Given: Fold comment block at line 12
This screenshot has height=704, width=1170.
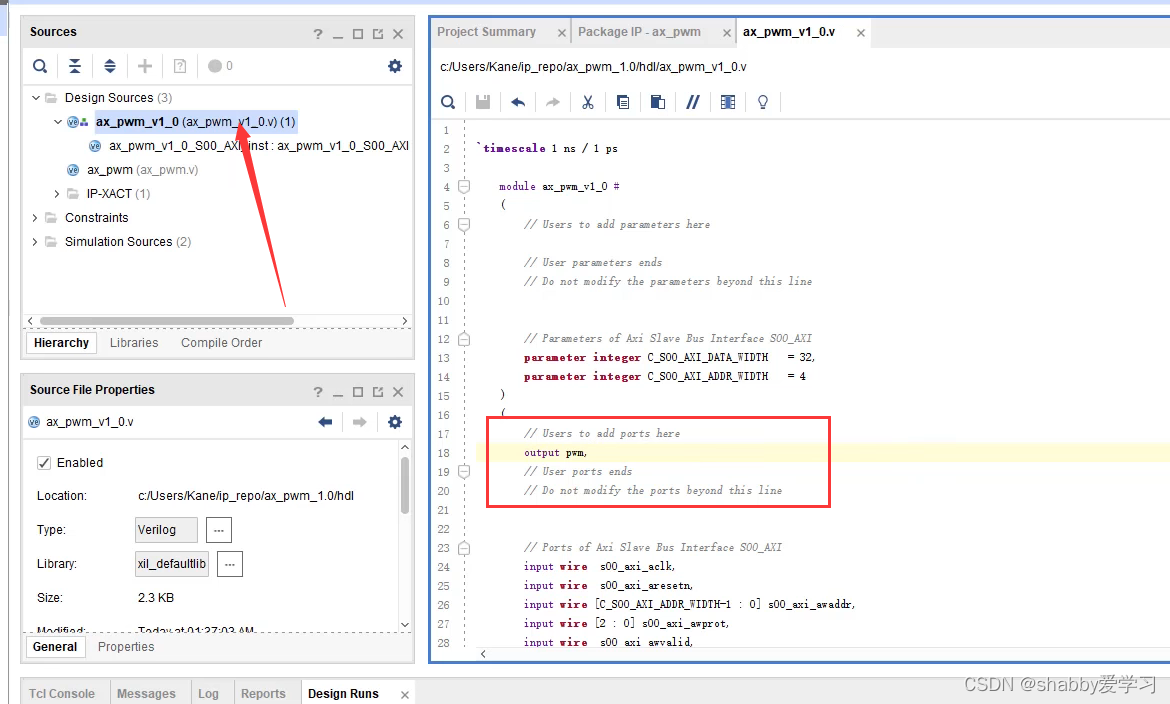Looking at the screenshot, I should [464, 339].
